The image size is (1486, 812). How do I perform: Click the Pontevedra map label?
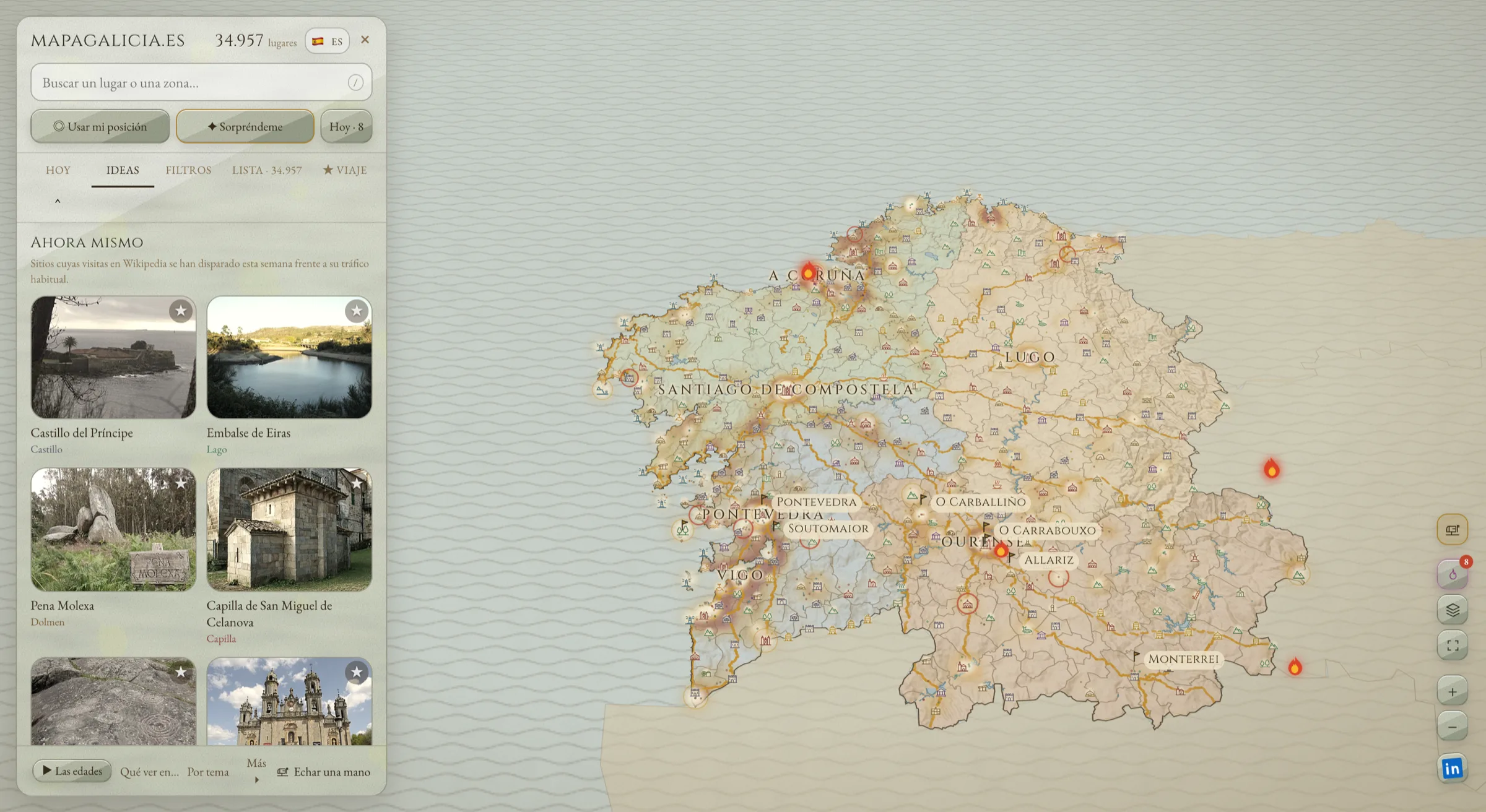pyautogui.click(x=816, y=502)
